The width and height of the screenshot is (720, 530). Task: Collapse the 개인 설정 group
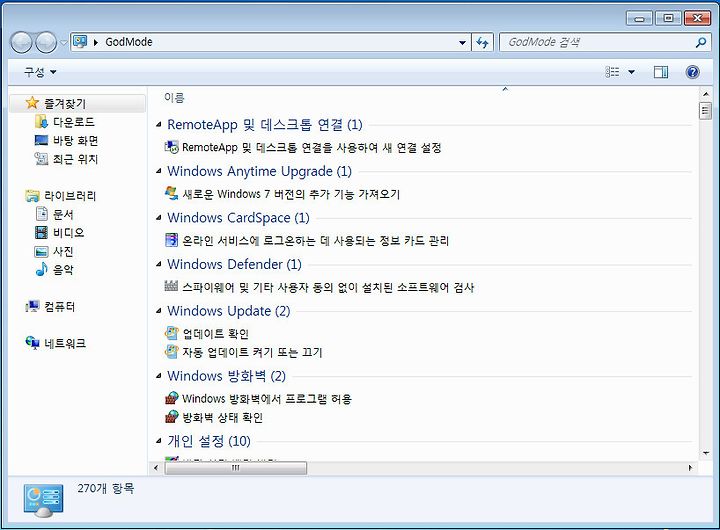[159, 441]
